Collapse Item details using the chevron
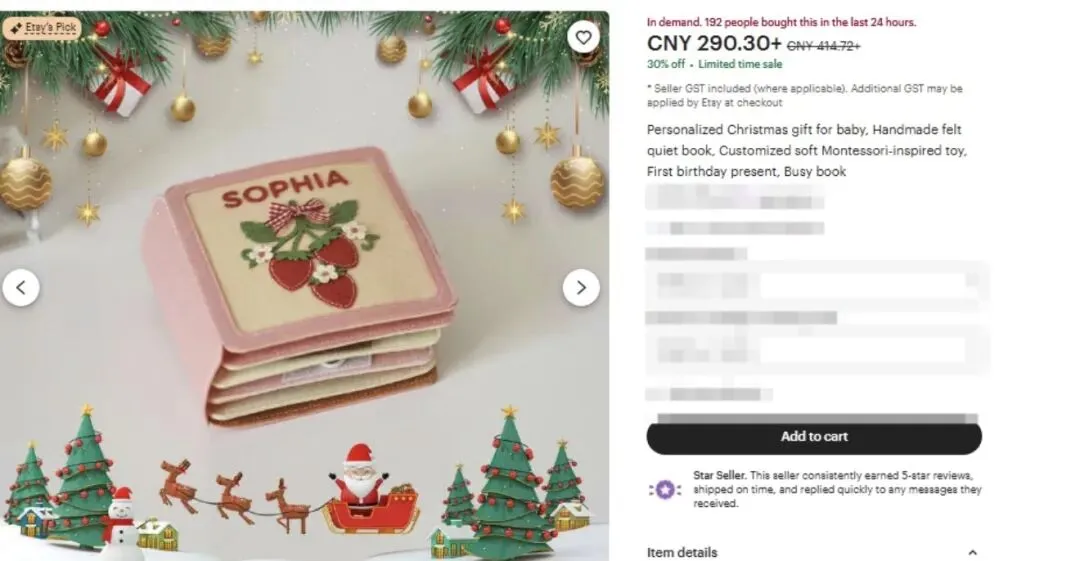Image resolution: width=1080 pixels, height=561 pixels. point(972,553)
